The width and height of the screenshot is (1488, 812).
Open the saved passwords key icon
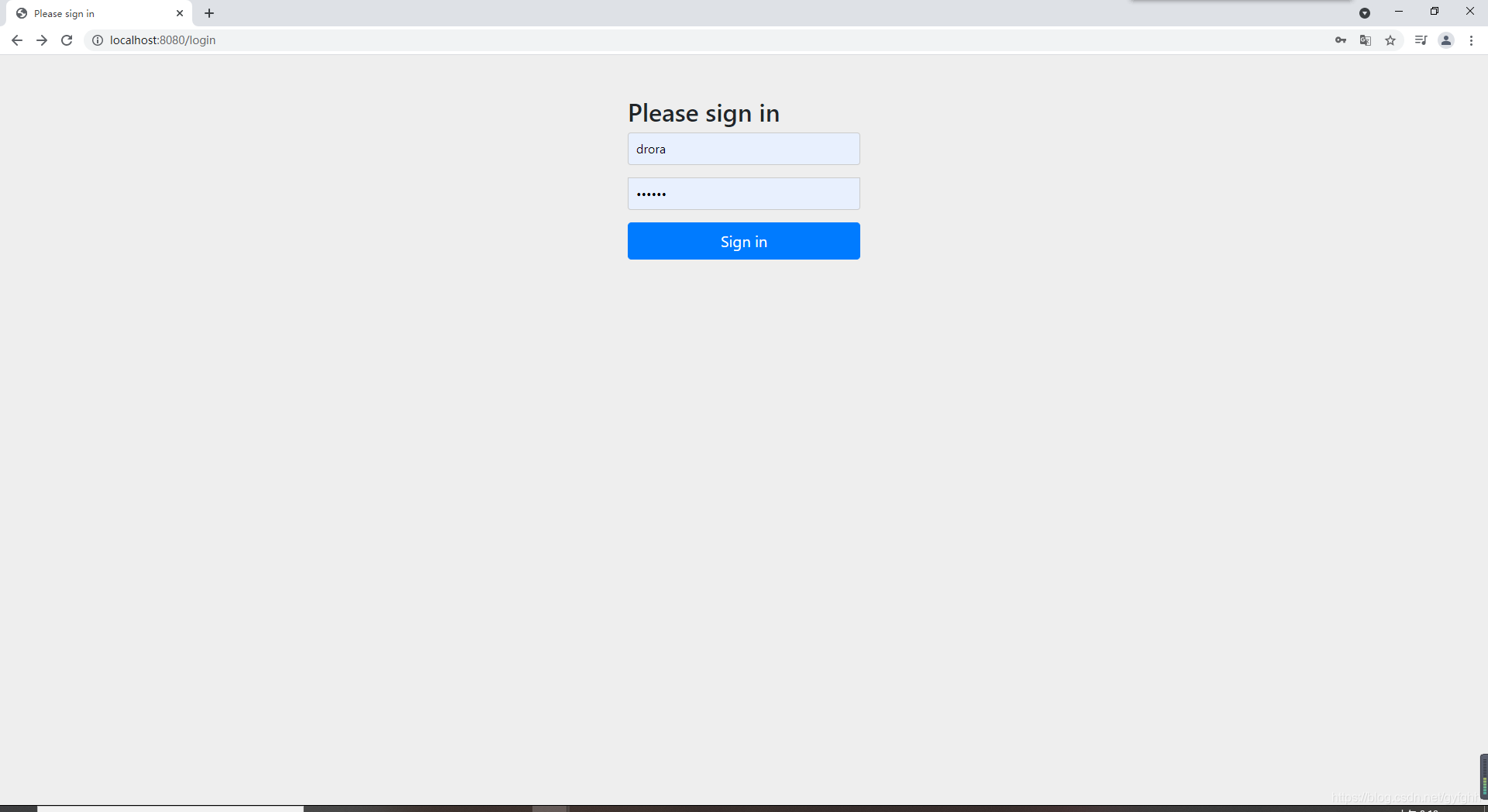coord(1341,40)
